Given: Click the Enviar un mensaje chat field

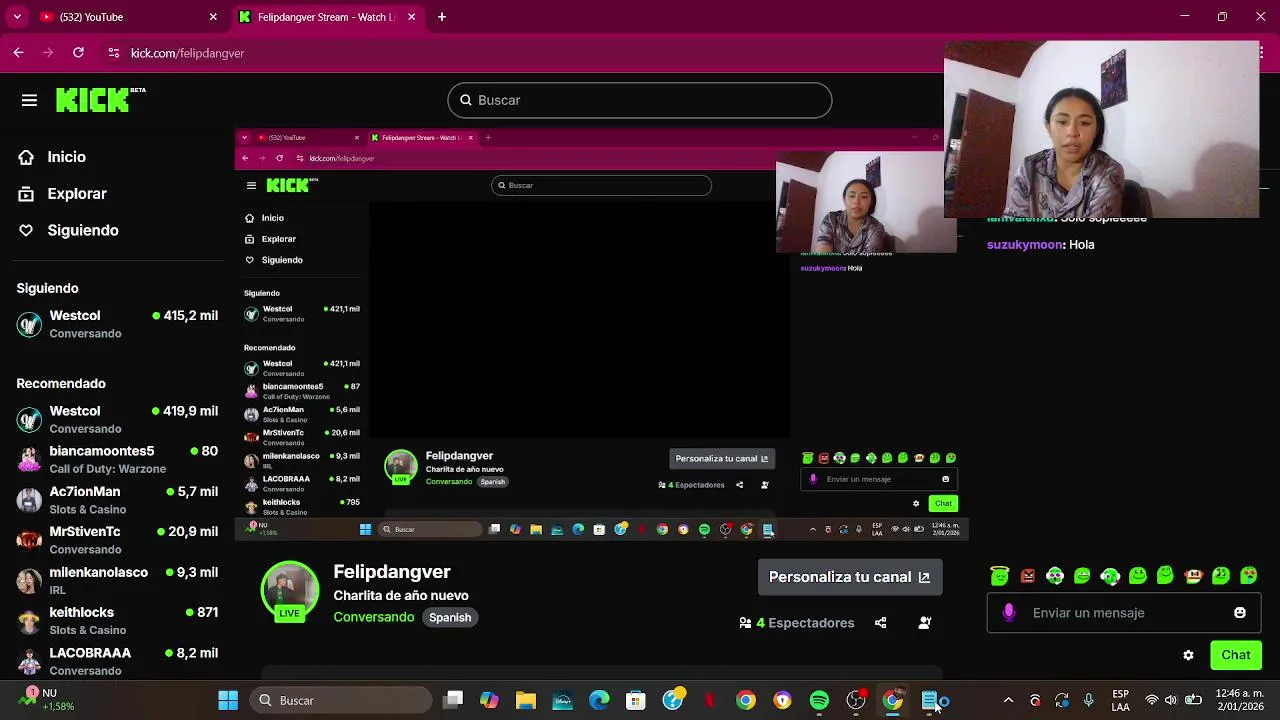Looking at the screenshot, I should point(1124,613).
